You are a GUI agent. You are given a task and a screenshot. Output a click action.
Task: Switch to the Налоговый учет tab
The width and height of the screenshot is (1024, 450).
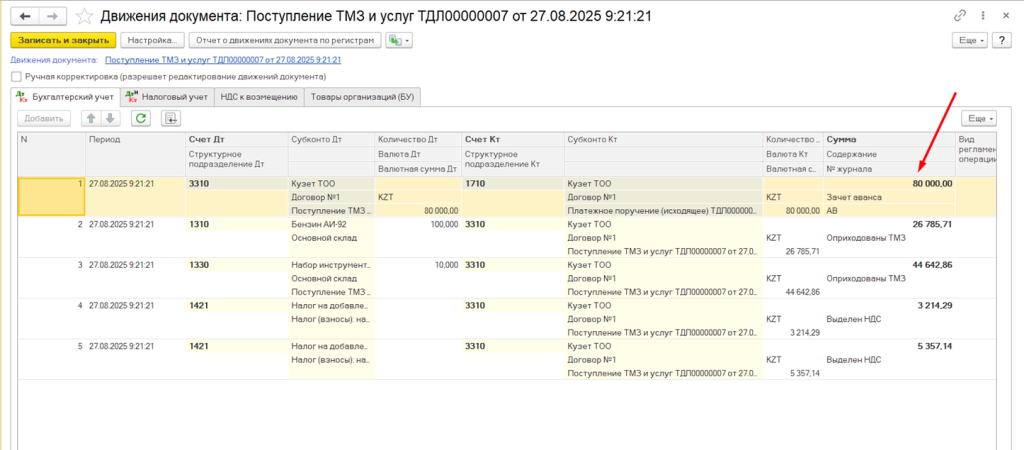click(x=166, y=97)
